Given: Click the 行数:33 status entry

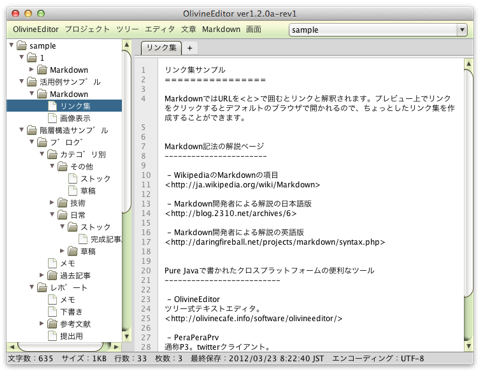Looking at the screenshot, I should point(130,358).
